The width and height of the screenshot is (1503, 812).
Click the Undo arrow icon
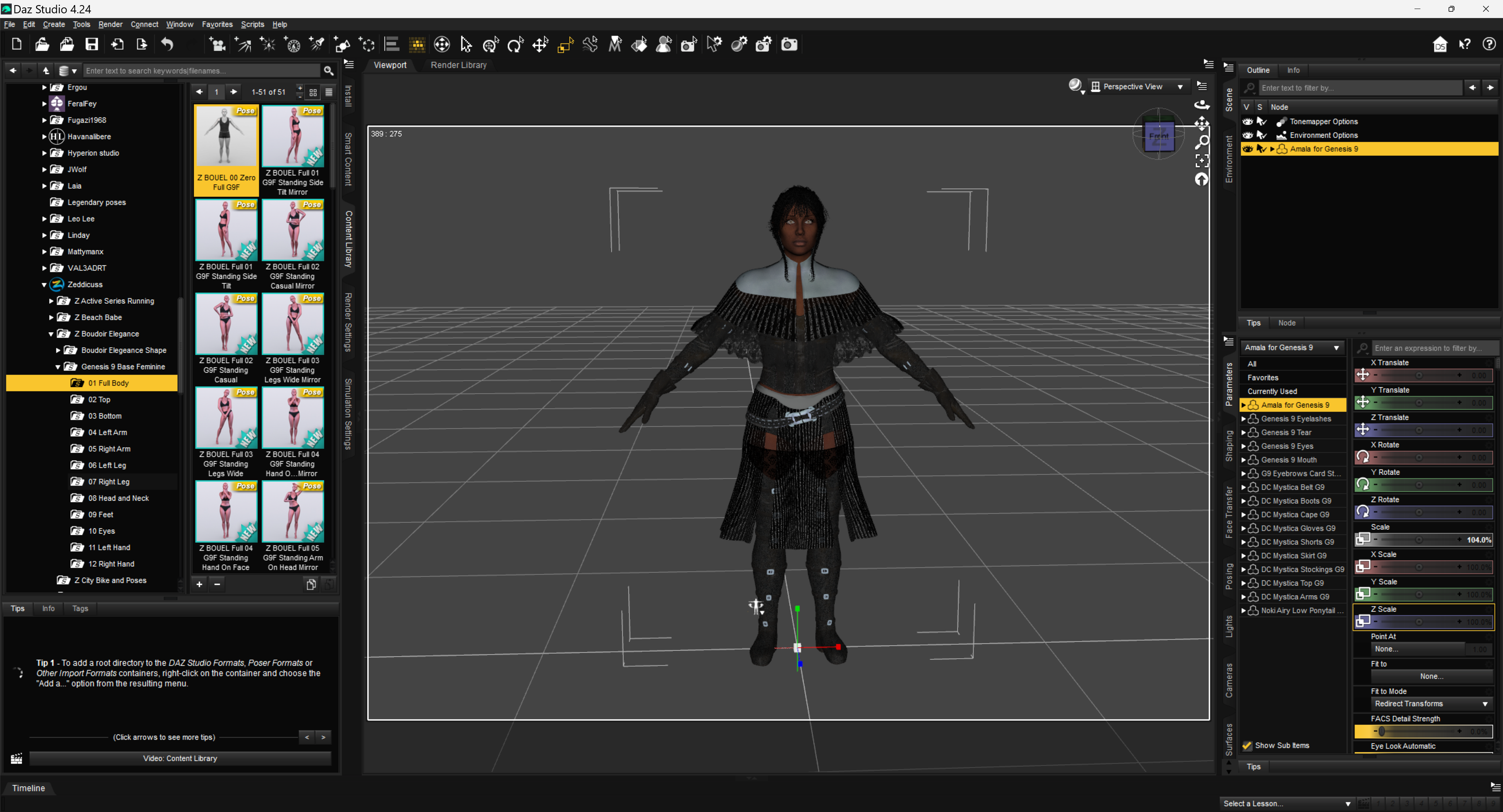click(168, 44)
